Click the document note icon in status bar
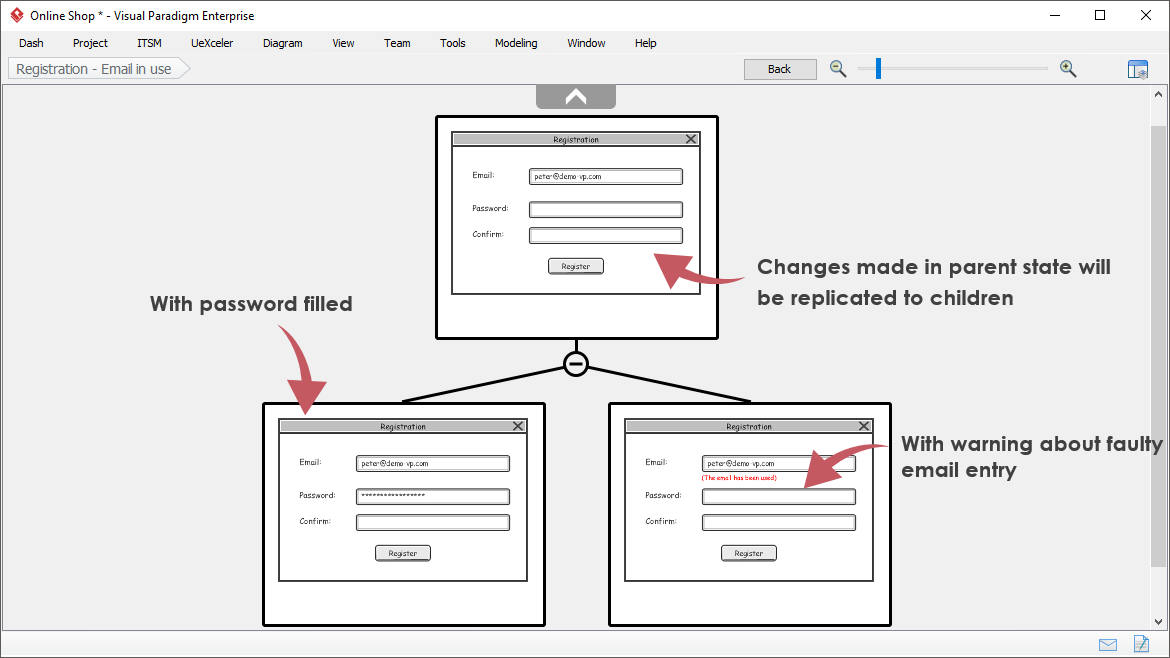Screen dimensions: 1170x658 point(1141,643)
